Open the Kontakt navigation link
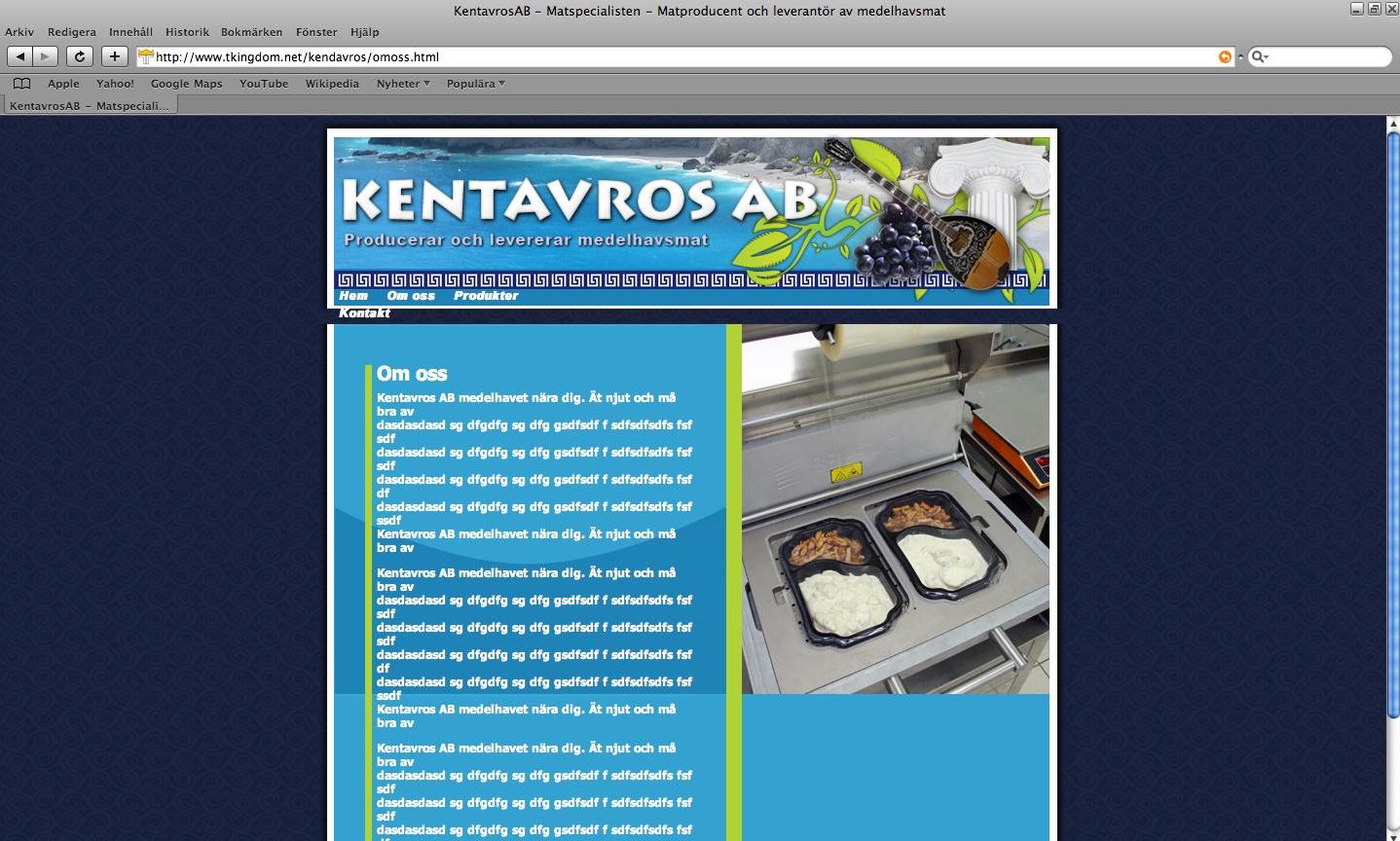The image size is (1400, 841). 364,313
